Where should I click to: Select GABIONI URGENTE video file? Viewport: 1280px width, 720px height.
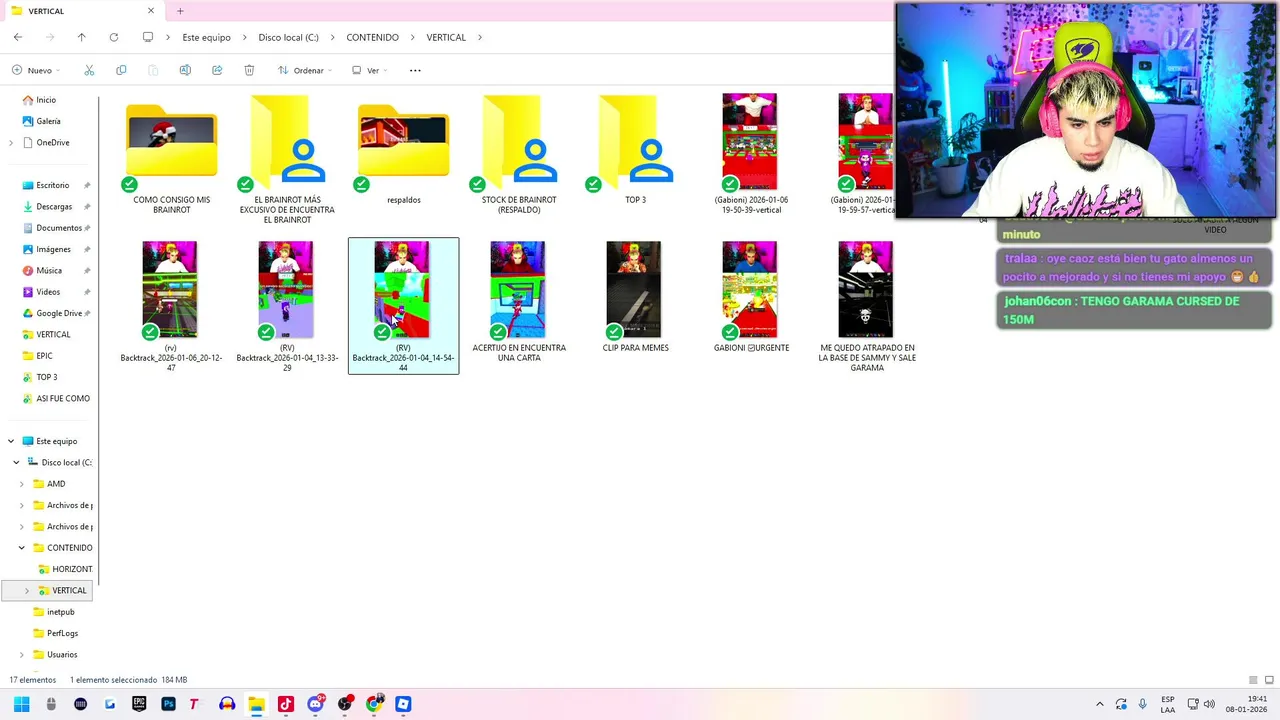pos(752,297)
